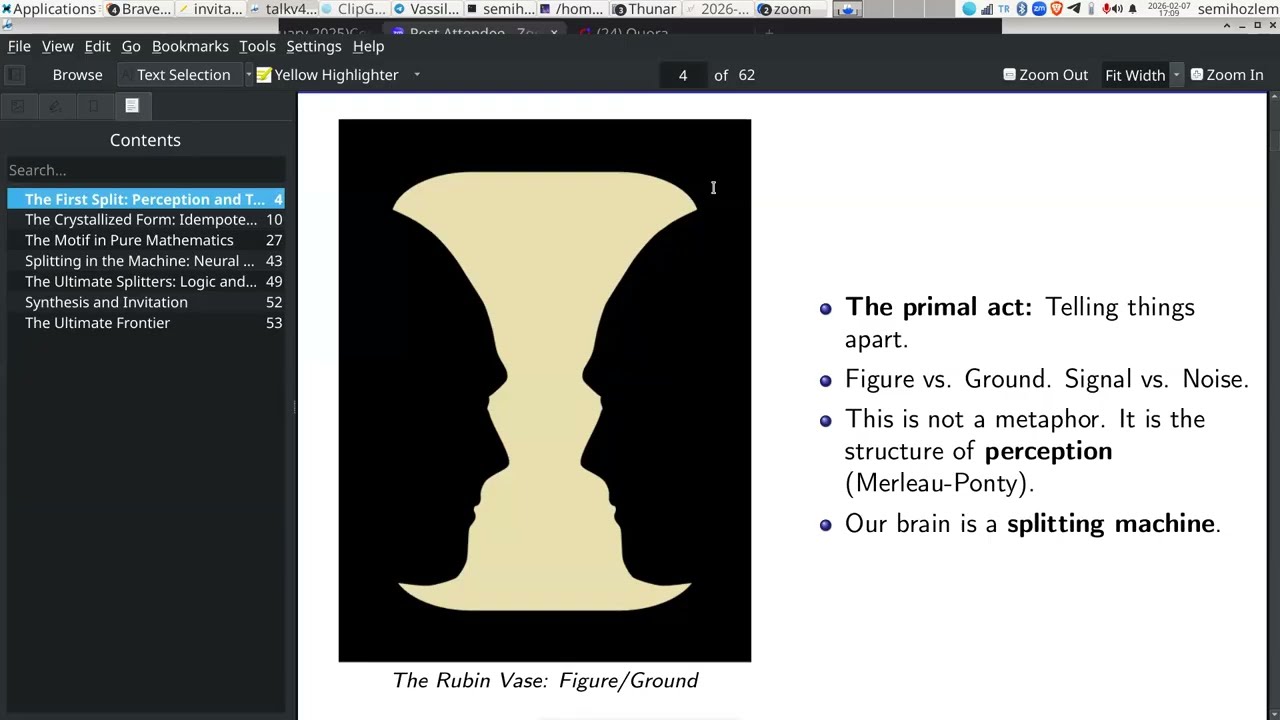This screenshot has width=1280, height=720.
Task: Switch to the talkv4... taskbar window
Action: pyautogui.click(x=283, y=9)
